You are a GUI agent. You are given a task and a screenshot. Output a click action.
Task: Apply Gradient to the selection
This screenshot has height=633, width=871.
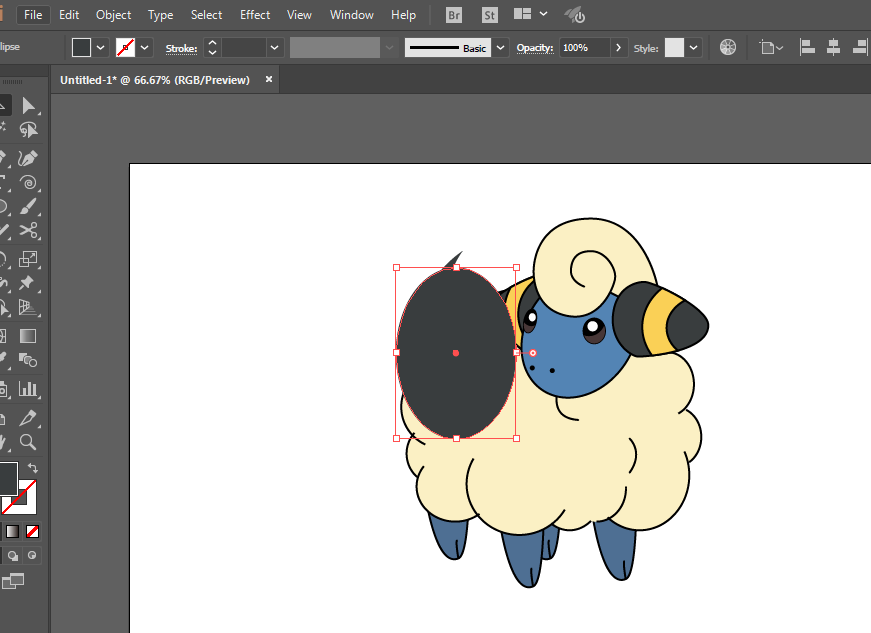12,531
